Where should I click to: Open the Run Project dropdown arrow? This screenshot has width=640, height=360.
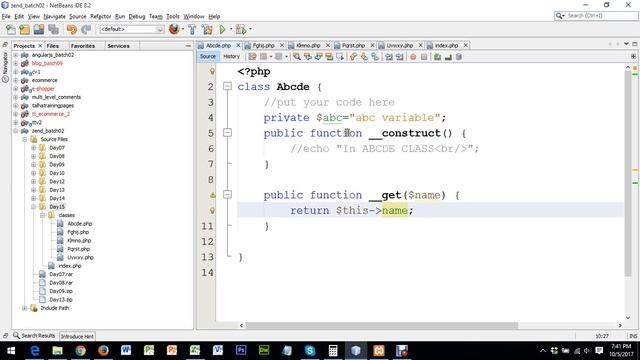point(231,29)
